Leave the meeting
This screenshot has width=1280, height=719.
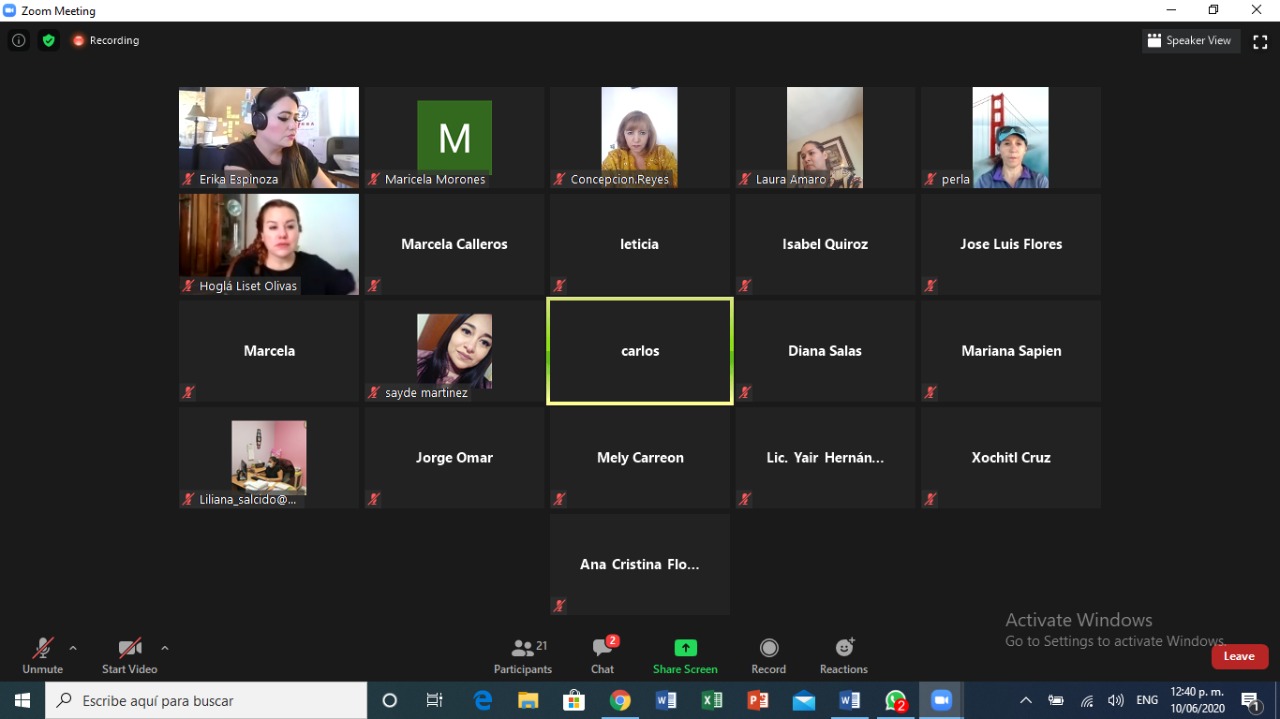click(x=1239, y=656)
